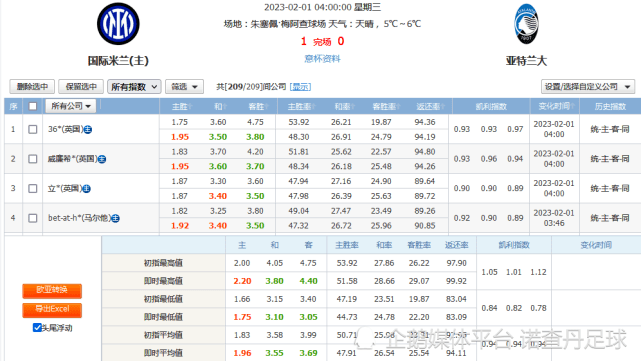Click the 删除选中 button
This screenshot has width=641, height=361.
[x=32, y=87]
